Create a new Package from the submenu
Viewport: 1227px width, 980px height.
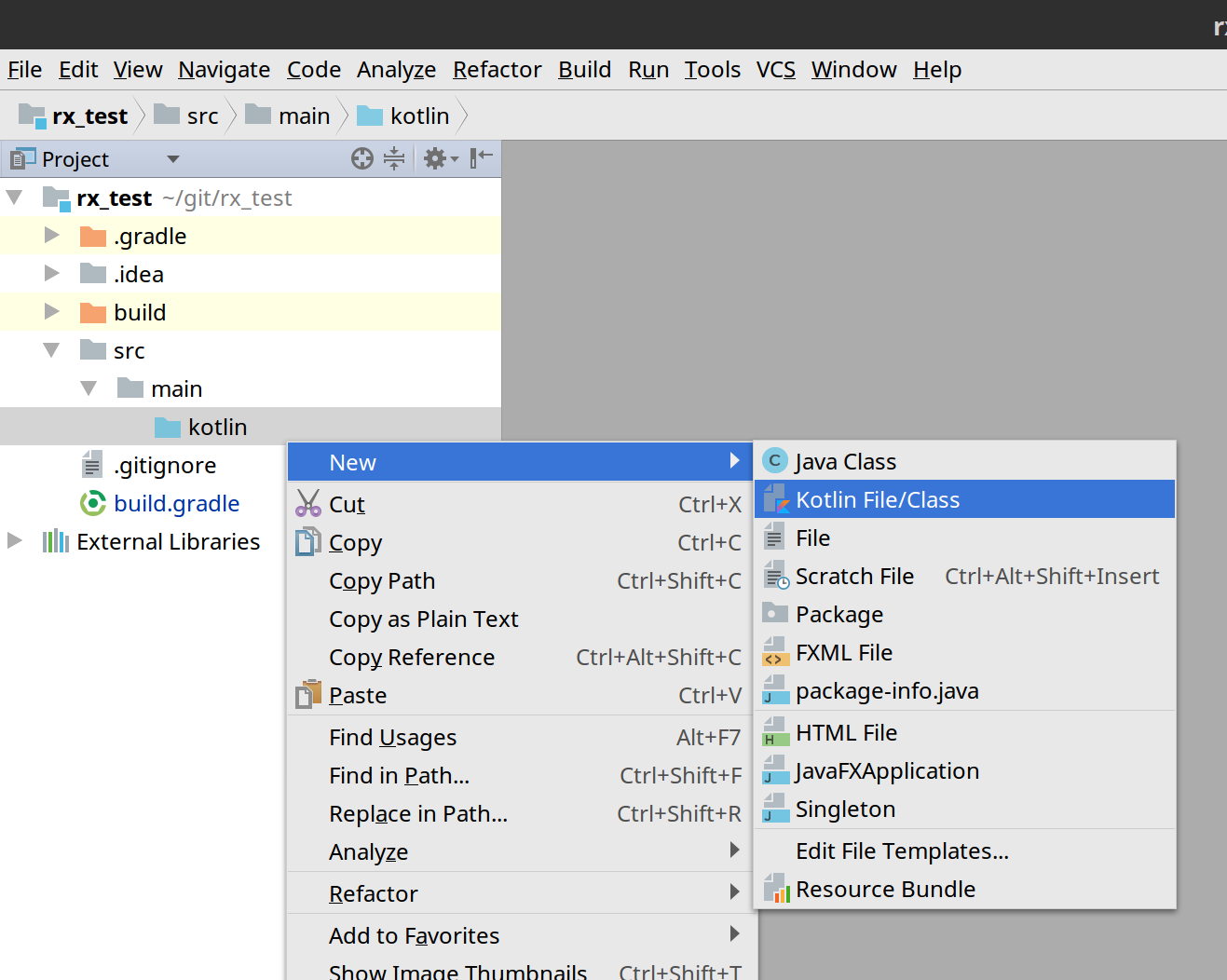pos(838,614)
